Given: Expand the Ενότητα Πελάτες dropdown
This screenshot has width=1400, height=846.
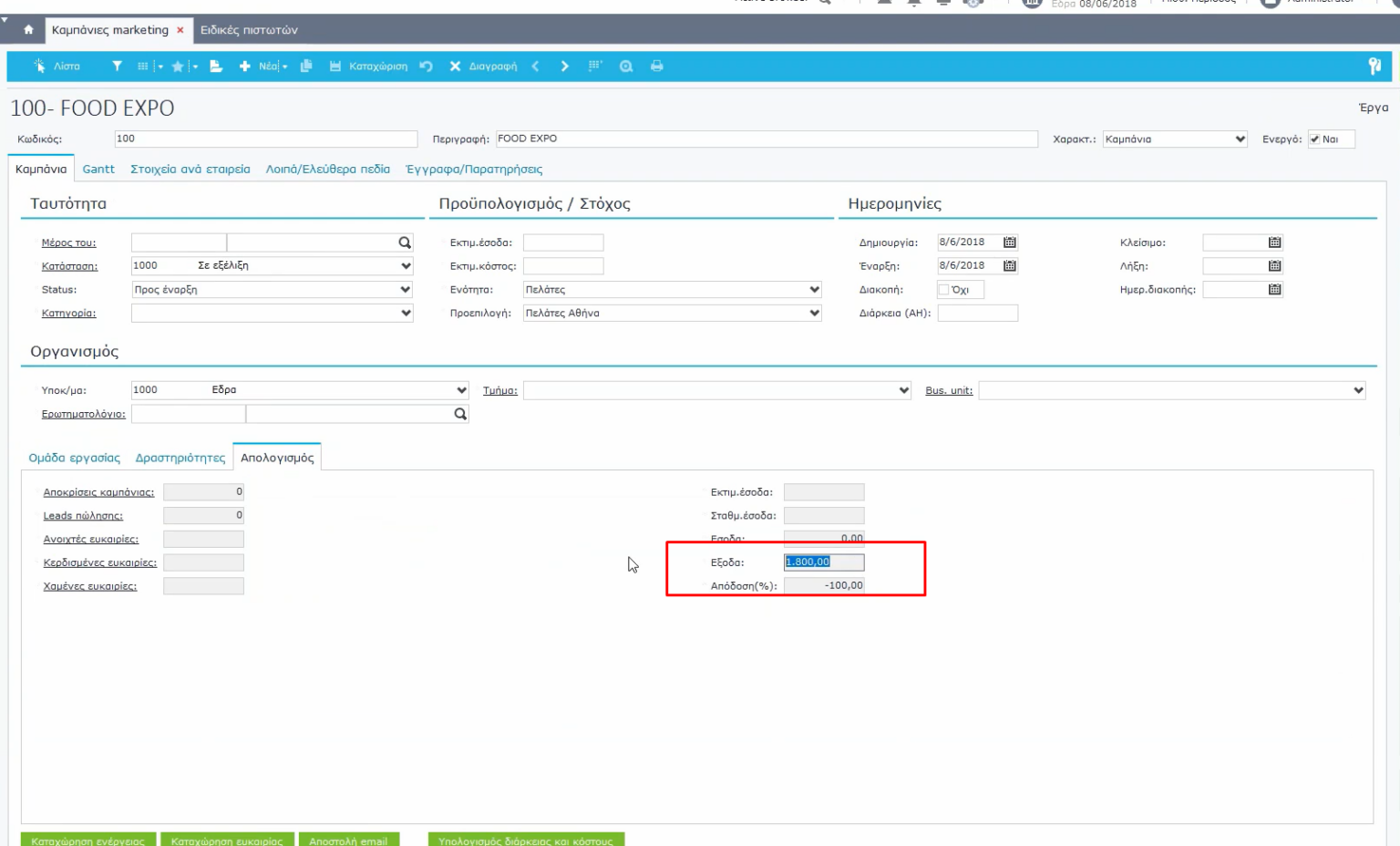Looking at the screenshot, I should (815, 290).
